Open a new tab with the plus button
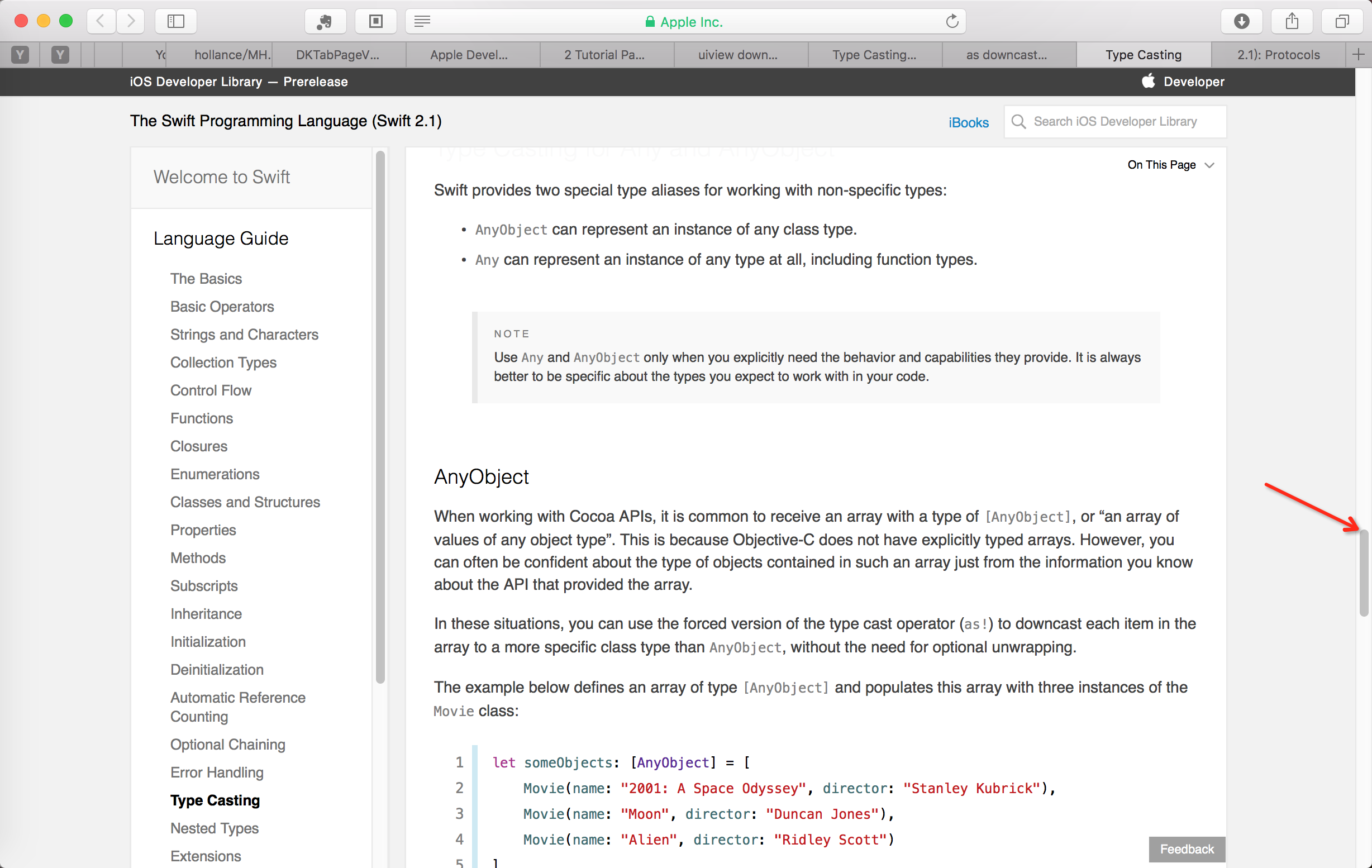This screenshot has height=868, width=1372. click(1359, 55)
